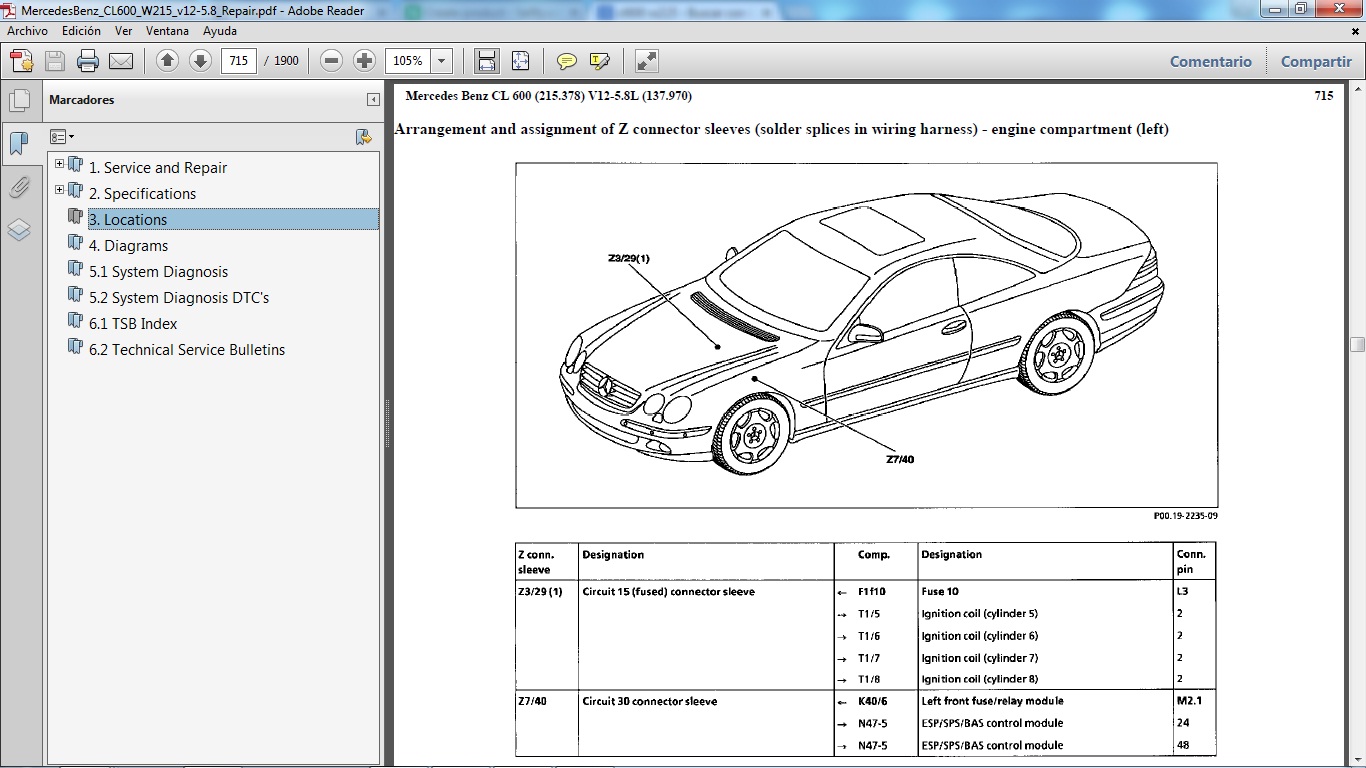This screenshot has width=1366, height=768.
Task: Toggle fit one full page view
Action: 520,61
